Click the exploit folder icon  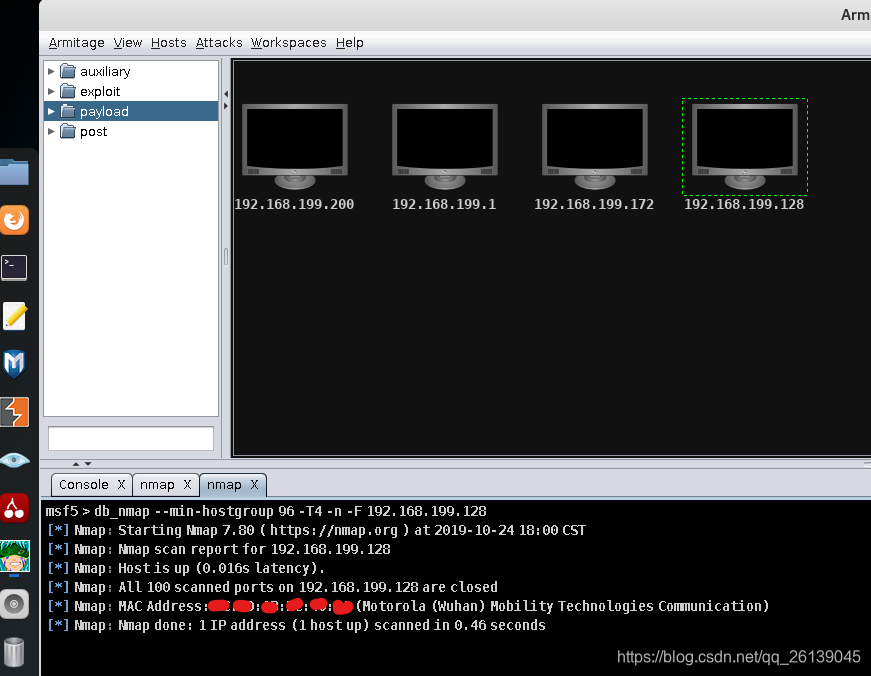pos(68,91)
